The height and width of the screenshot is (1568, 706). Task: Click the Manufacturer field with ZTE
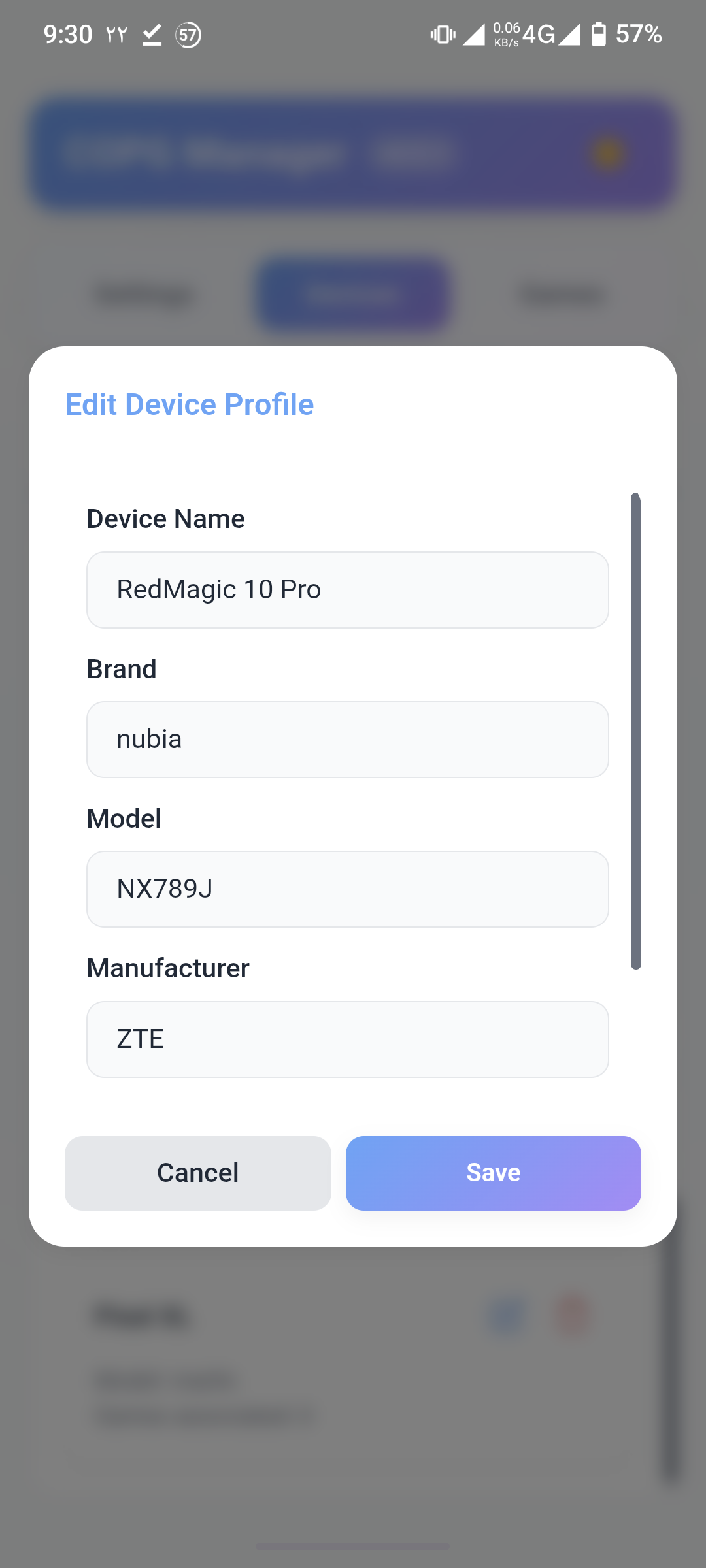pos(348,1039)
